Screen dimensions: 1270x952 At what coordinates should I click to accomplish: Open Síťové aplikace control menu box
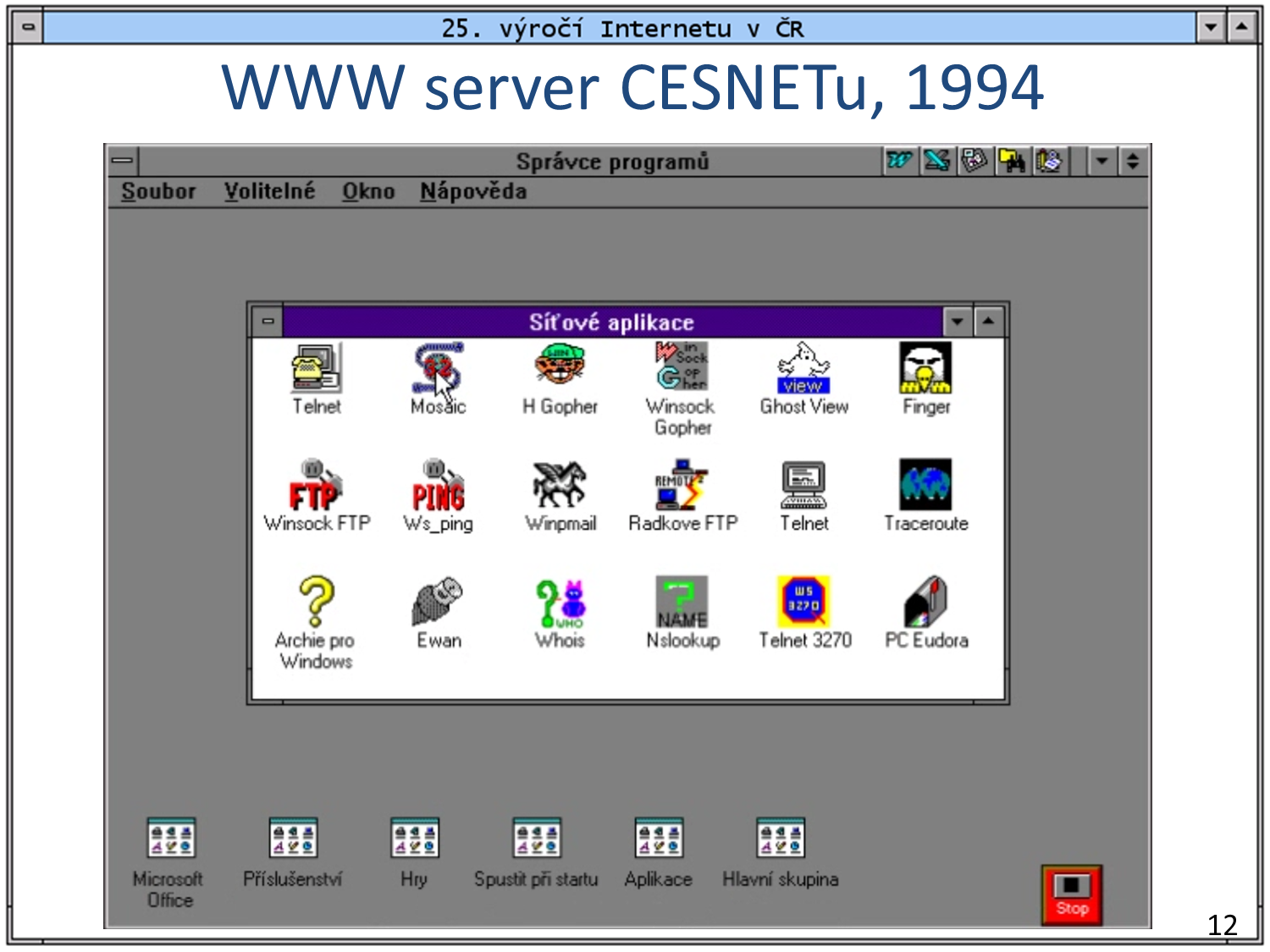pyautogui.click(x=268, y=322)
